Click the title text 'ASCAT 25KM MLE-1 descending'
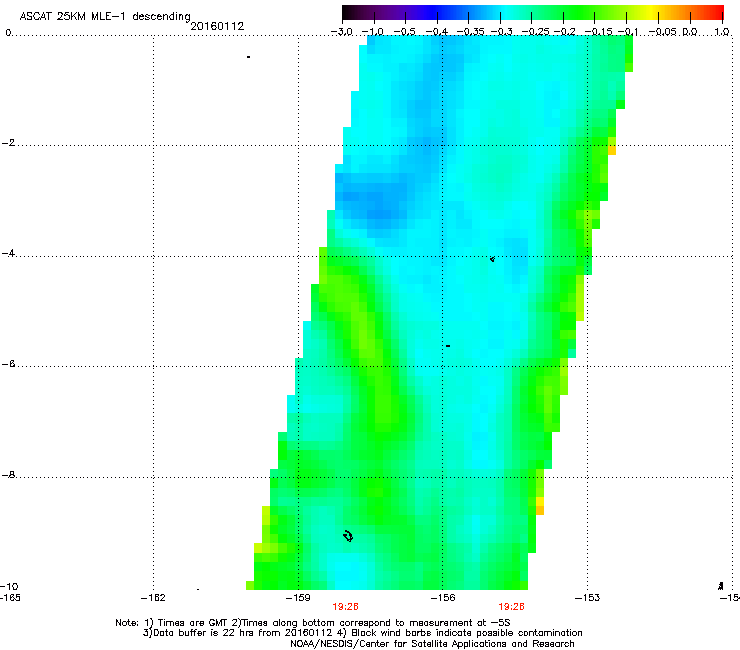The width and height of the screenshot is (740, 650). (x=105, y=16)
